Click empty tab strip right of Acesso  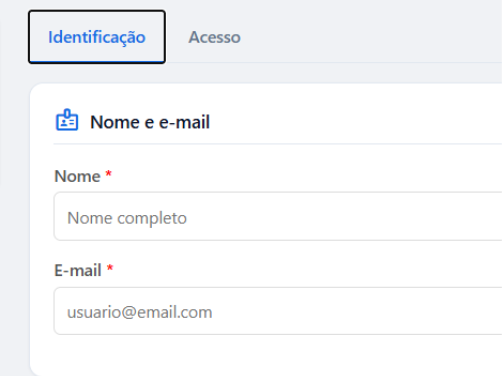(x=367, y=37)
